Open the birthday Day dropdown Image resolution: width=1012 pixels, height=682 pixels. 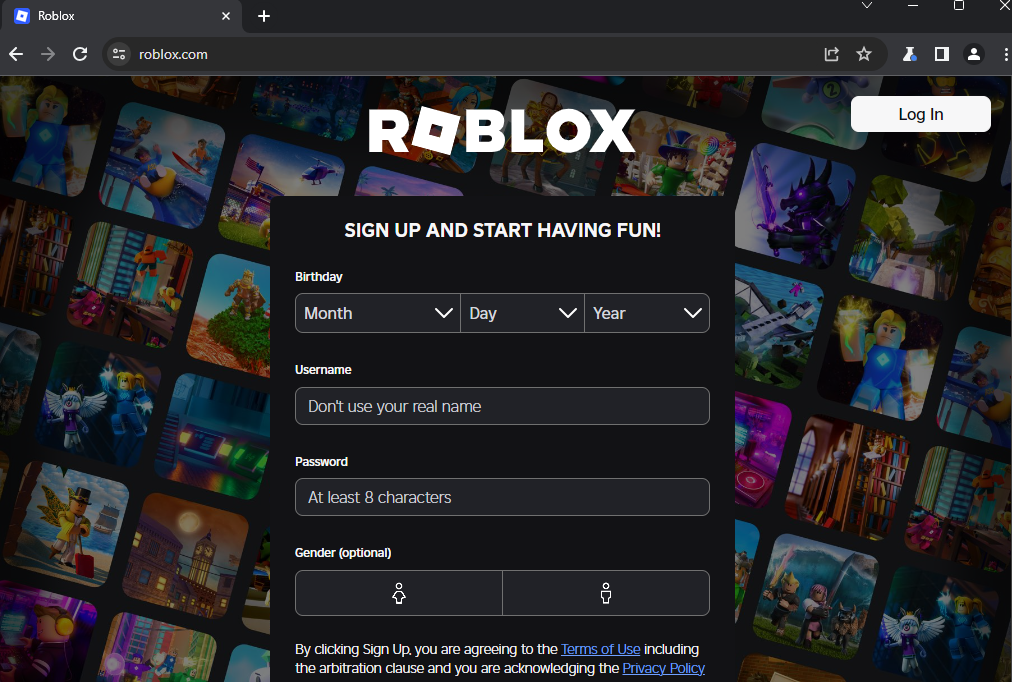(x=522, y=313)
